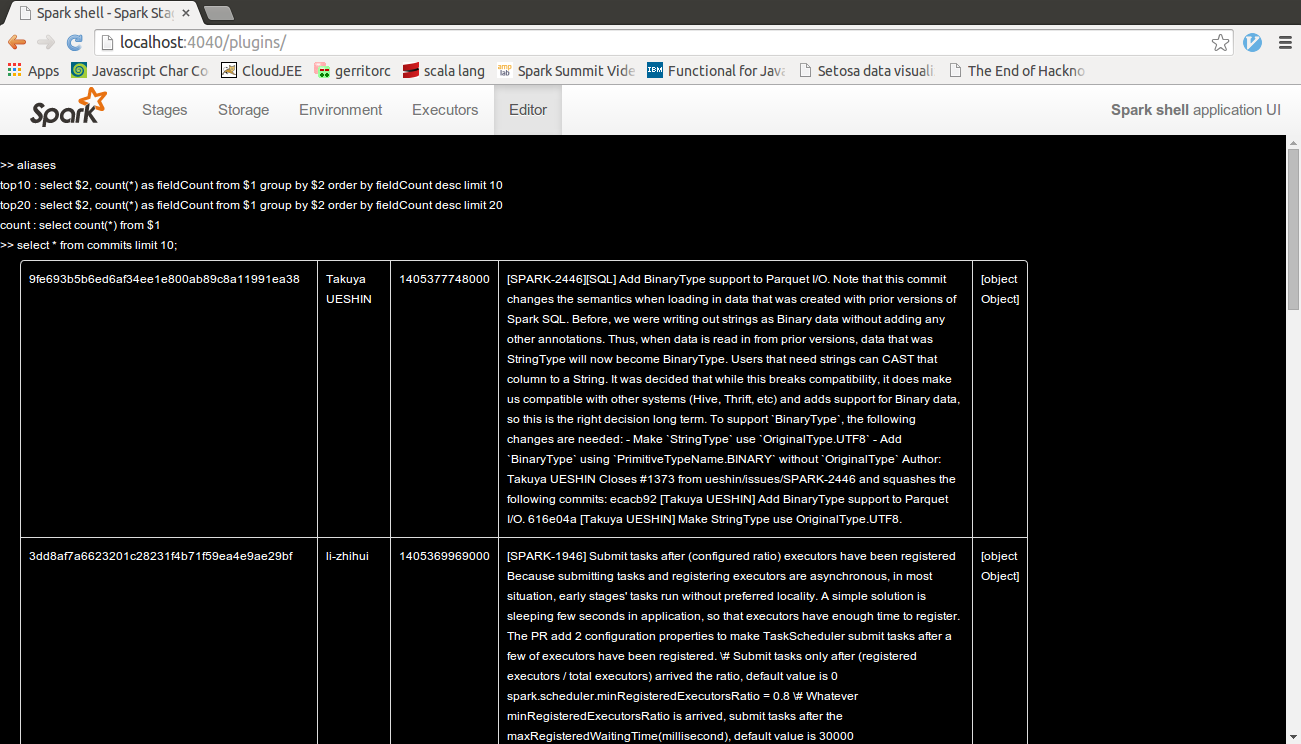The image size is (1301, 744).
Task: Open the Chrome menu hamburger icon
Action: tap(1284, 43)
